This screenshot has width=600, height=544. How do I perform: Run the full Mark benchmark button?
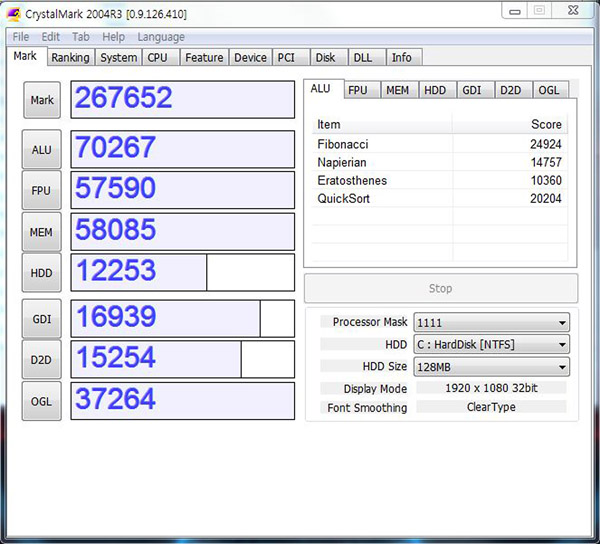point(42,100)
